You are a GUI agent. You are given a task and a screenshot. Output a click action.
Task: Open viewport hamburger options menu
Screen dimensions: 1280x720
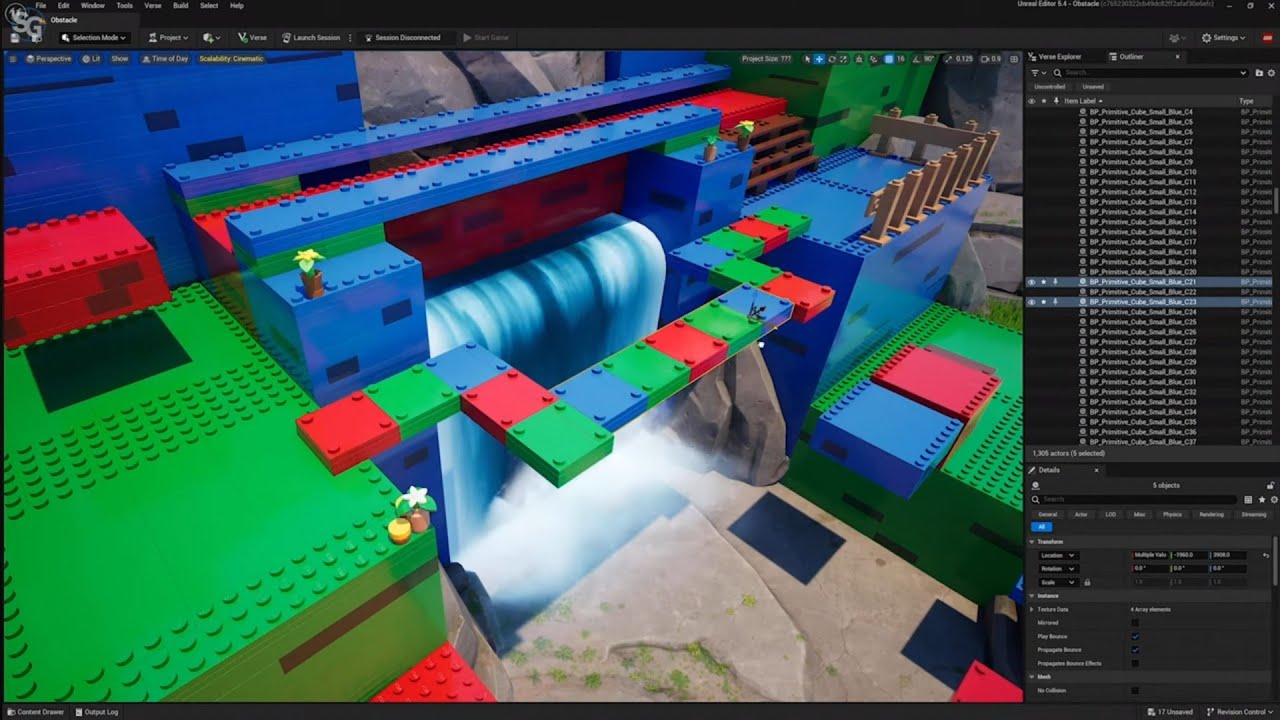(x=13, y=59)
